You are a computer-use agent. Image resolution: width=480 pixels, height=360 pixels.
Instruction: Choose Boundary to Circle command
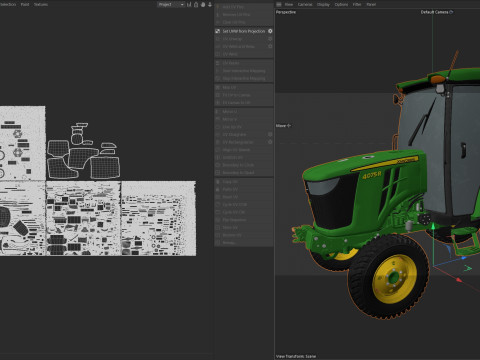pyautogui.click(x=244, y=165)
